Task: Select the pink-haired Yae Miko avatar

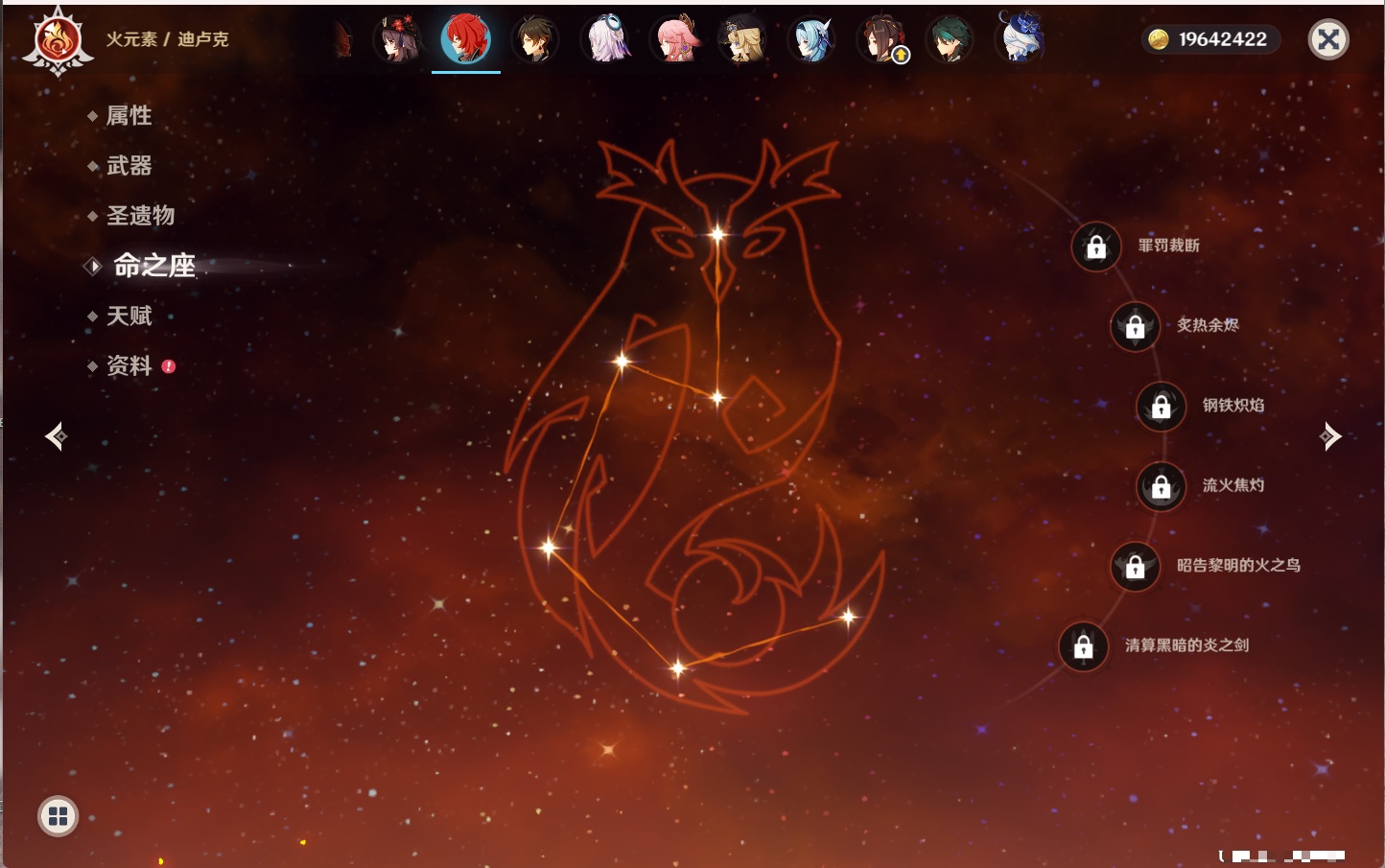Action: click(675, 39)
